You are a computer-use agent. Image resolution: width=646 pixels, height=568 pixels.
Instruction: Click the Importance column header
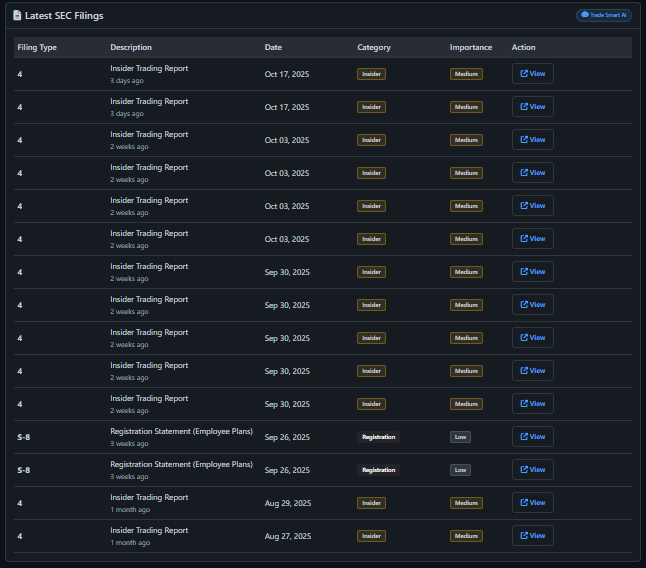tap(471, 48)
